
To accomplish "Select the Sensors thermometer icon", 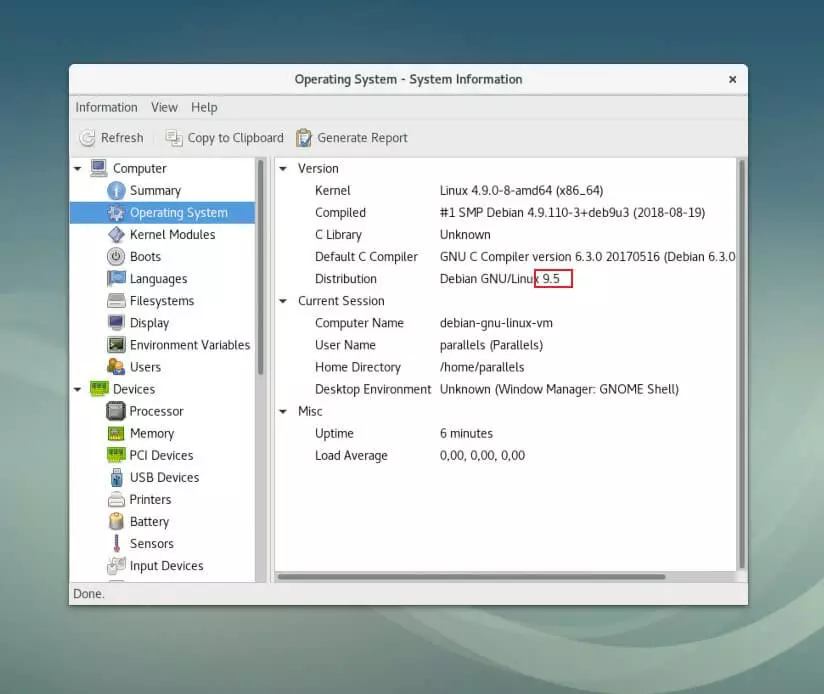I will [116, 543].
